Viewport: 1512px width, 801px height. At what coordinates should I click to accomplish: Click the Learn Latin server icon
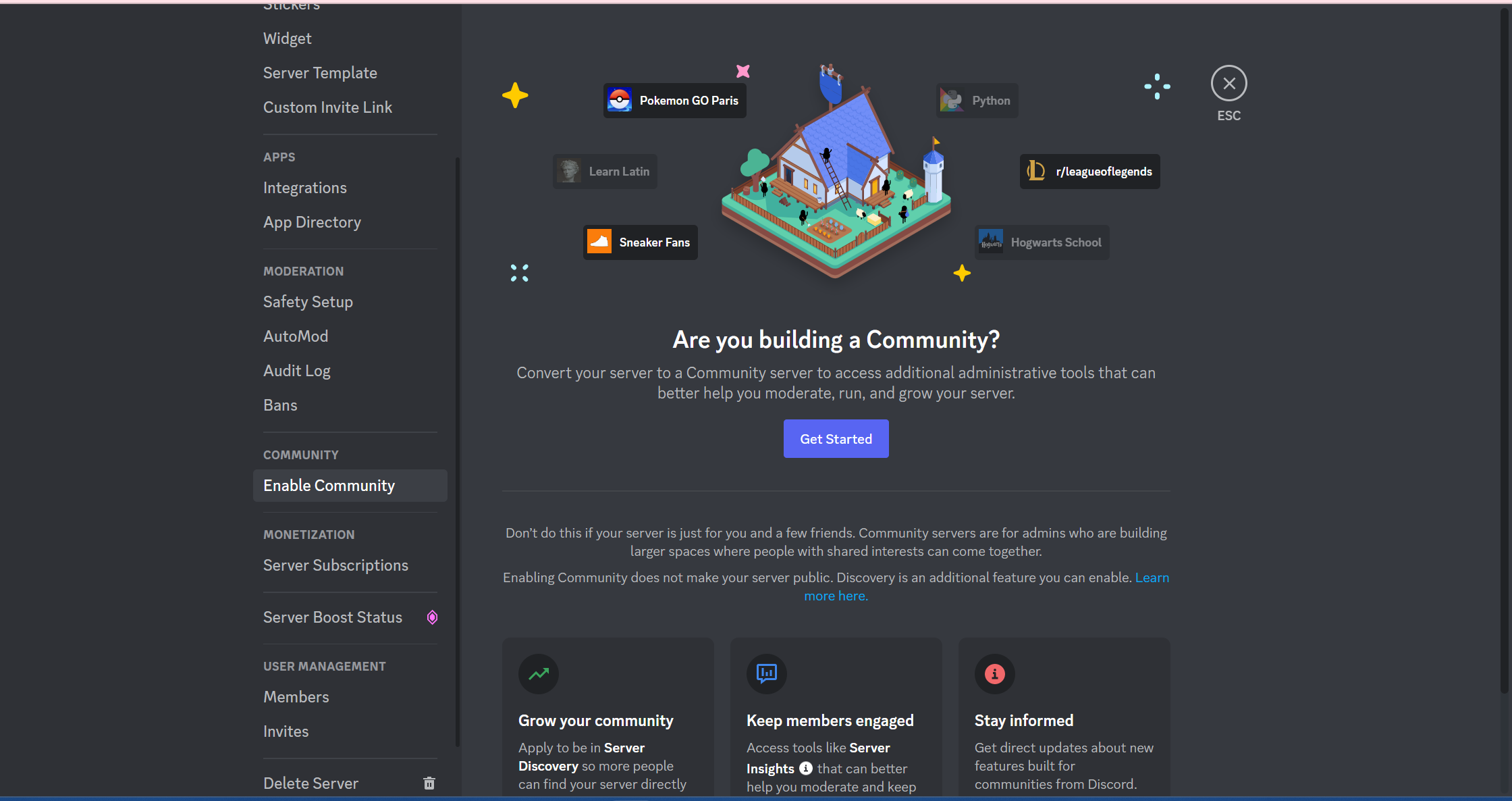coord(569,171)
